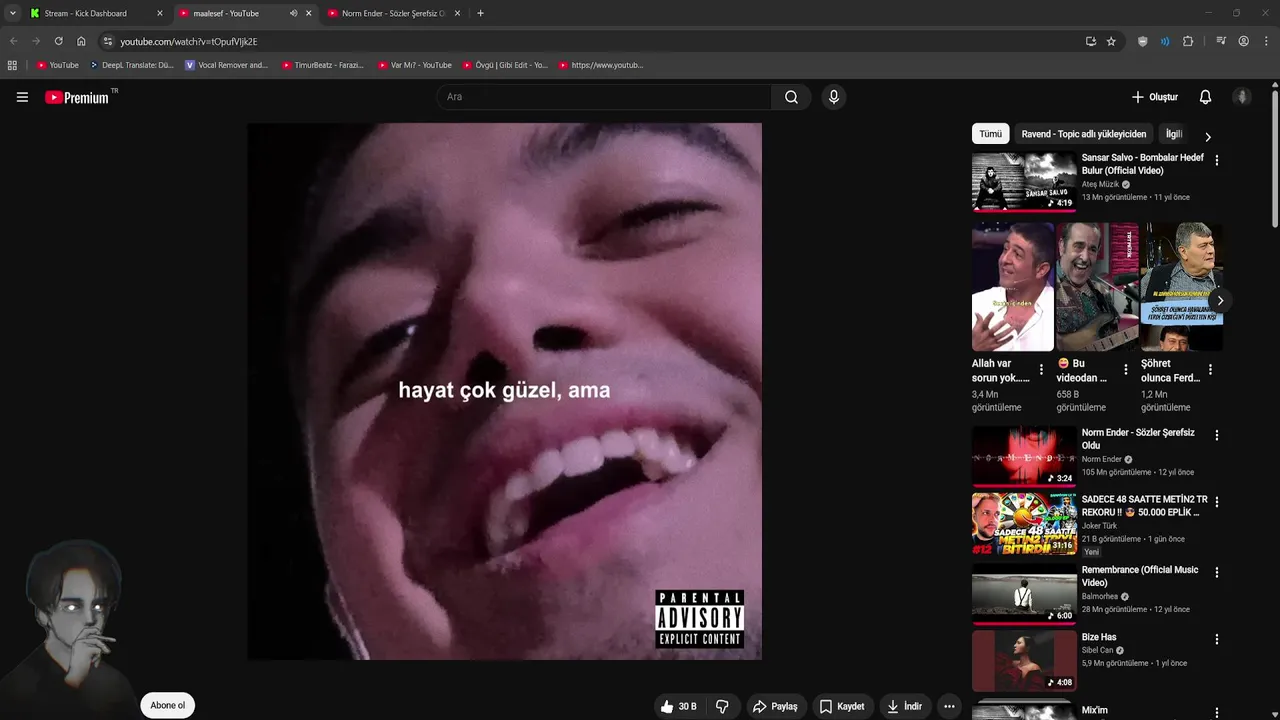Mute the maalesef YouTube tab audio
This screenshot has height=720, width=1280.
[x=293, y=13]
